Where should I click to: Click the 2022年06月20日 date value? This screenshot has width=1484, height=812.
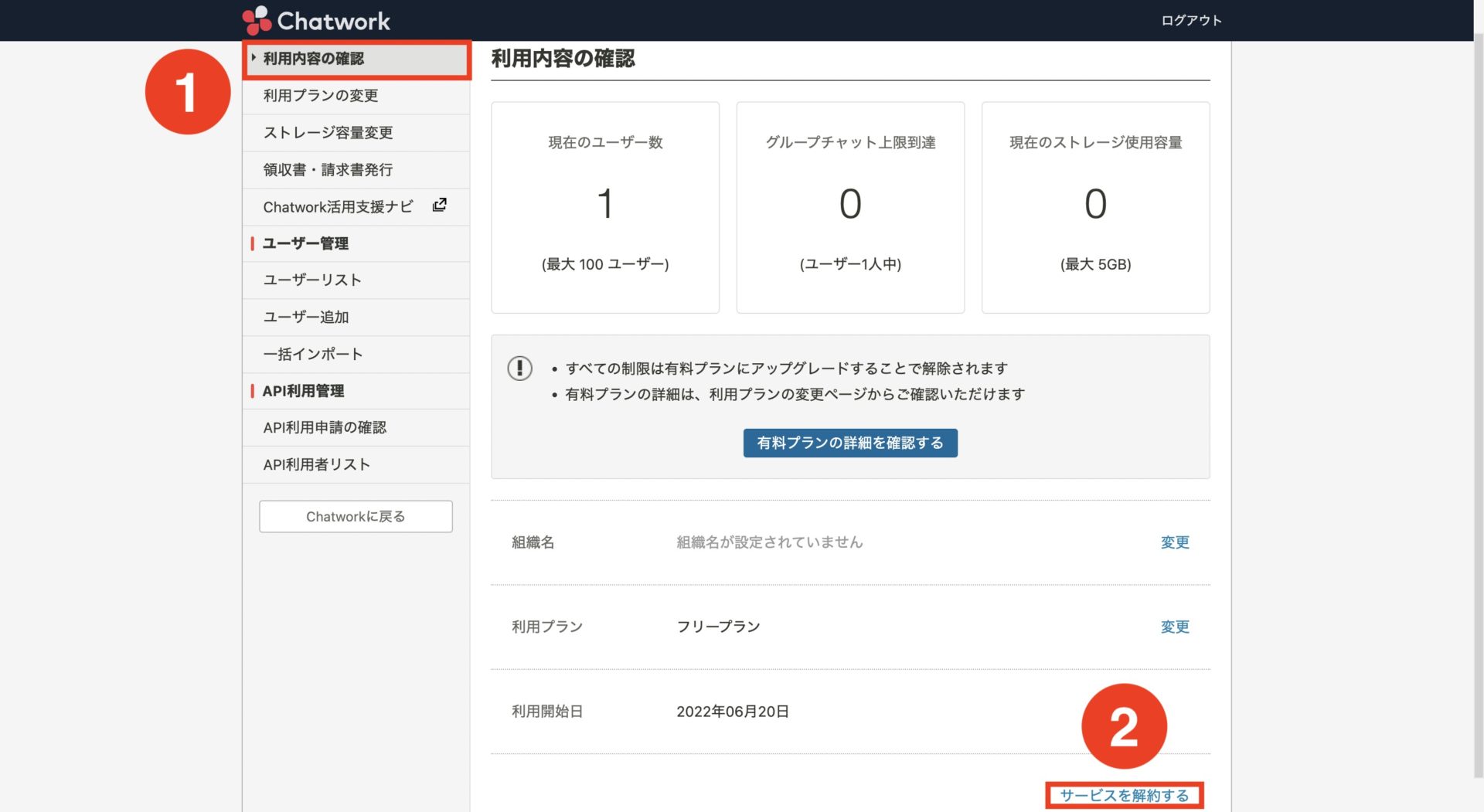(x=733, y=711)
